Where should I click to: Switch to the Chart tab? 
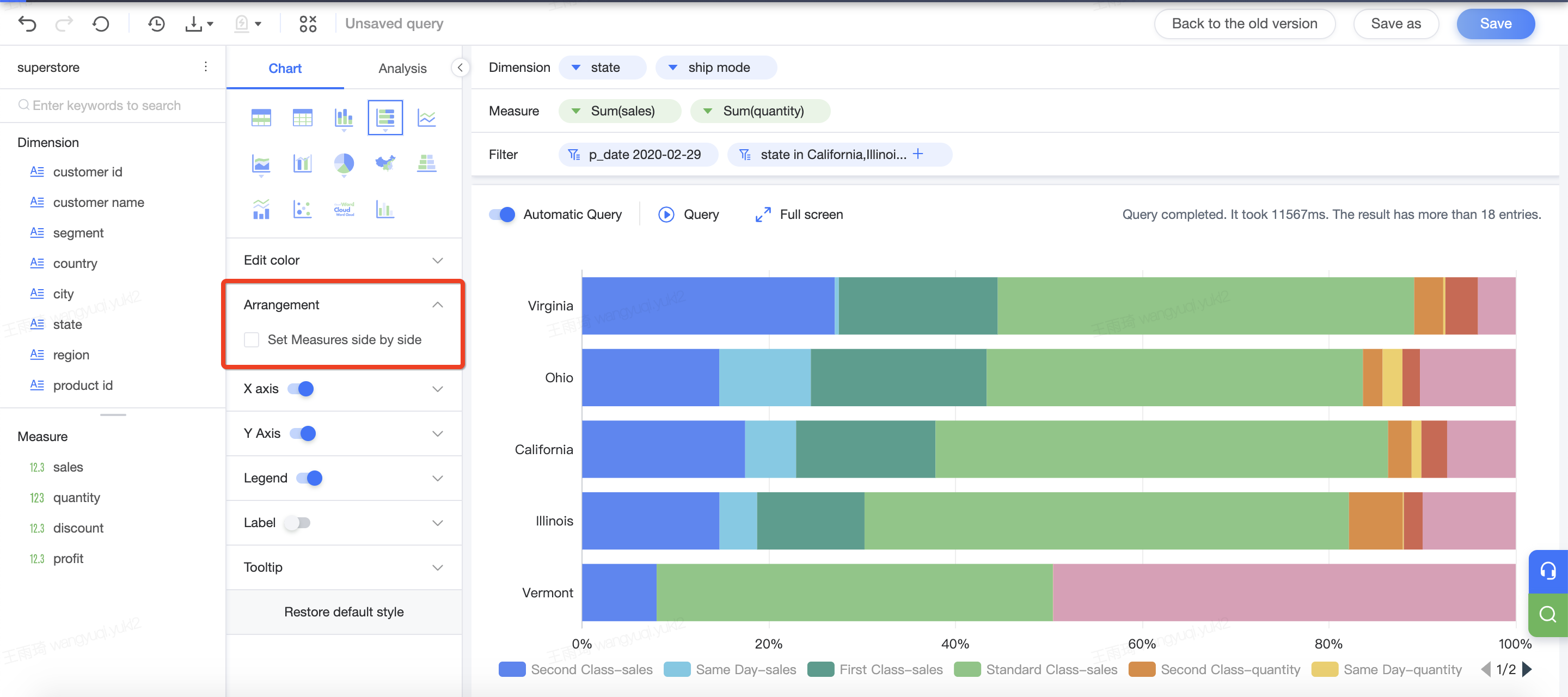tap(285, 68)
